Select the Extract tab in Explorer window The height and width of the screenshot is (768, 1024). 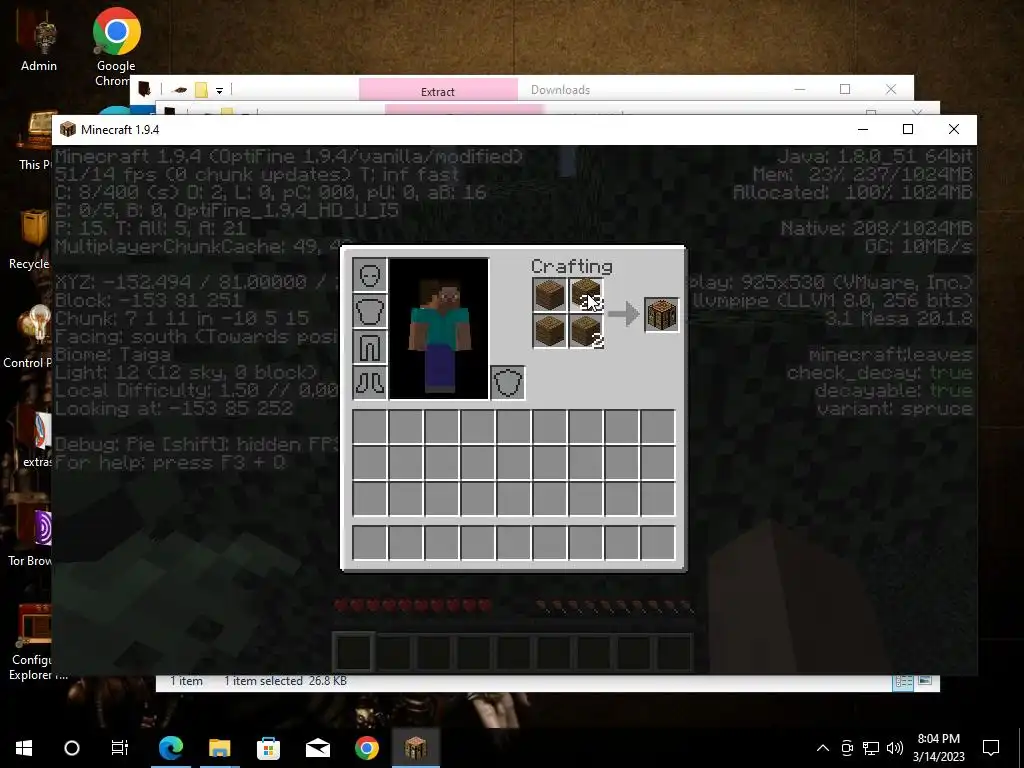438,90
